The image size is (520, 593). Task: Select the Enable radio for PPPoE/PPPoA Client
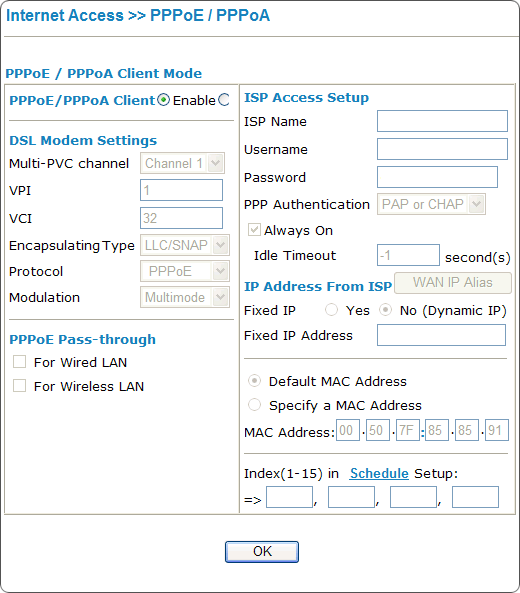(x=163, y=100)
